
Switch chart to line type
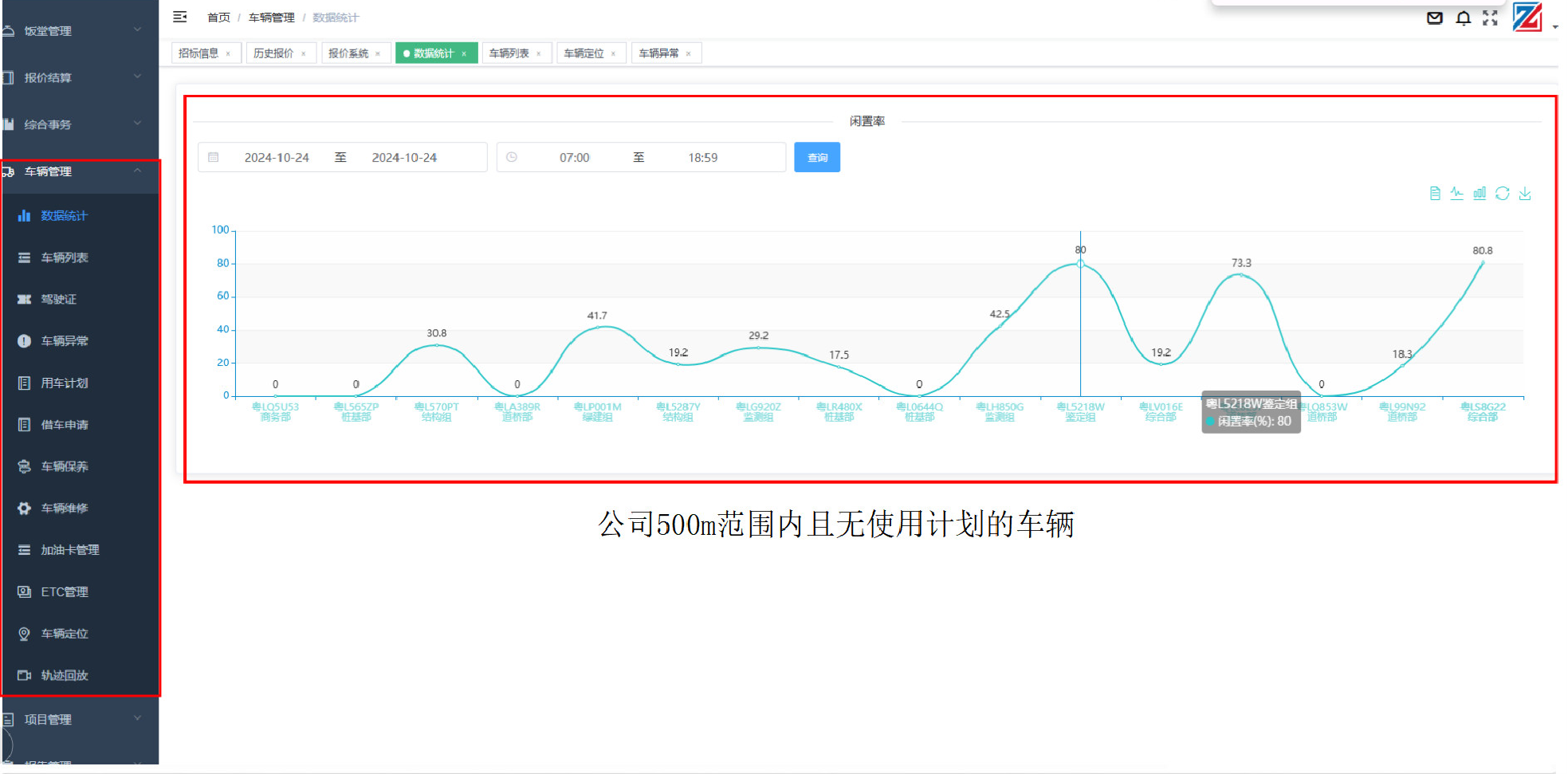point(1456,194)
